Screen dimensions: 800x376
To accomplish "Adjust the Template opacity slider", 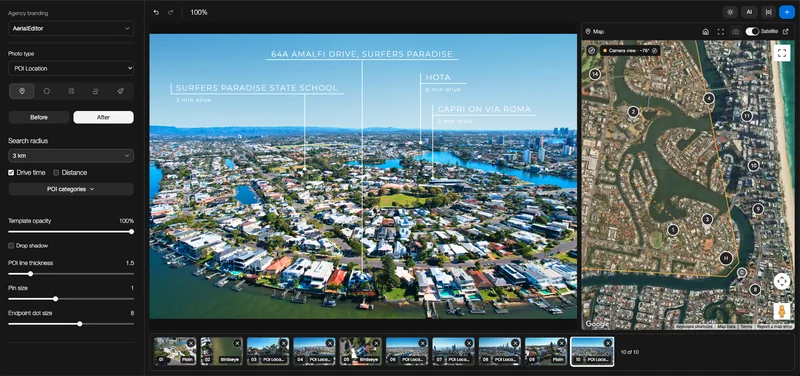I will click(71, 232).
